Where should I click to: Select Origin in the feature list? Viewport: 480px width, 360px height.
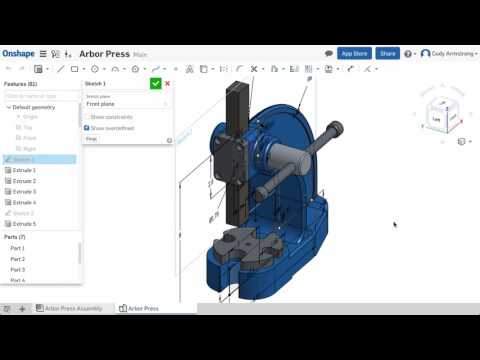tap(27, 117)
